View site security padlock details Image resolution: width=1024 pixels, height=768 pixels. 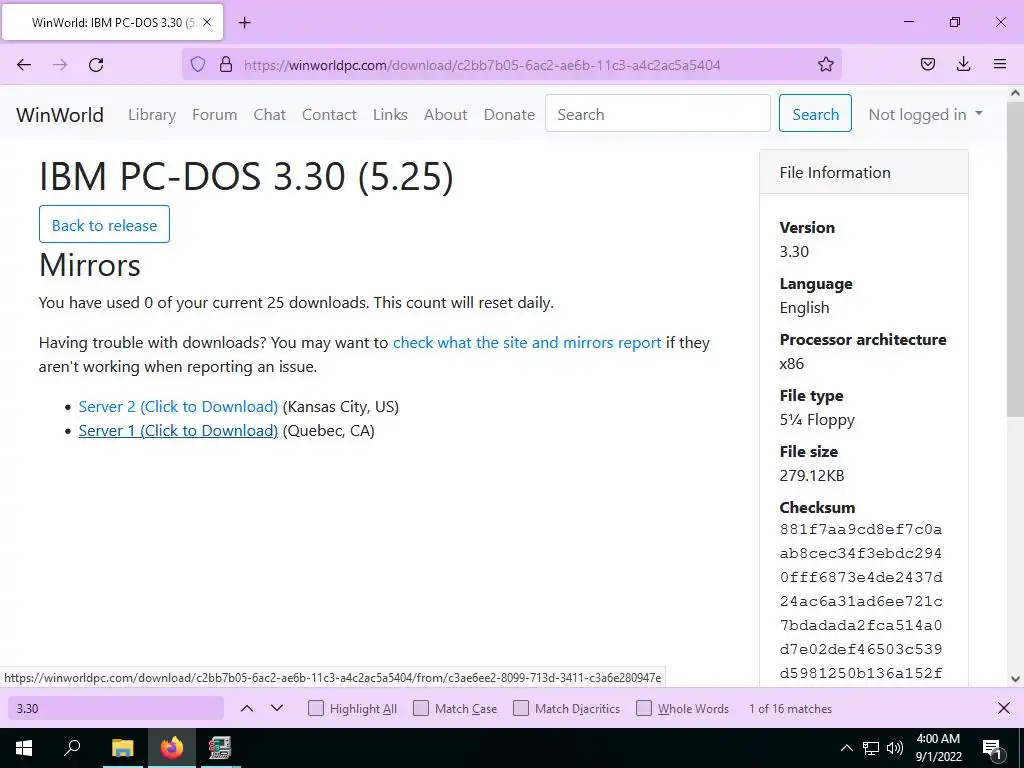coord(226,65)
